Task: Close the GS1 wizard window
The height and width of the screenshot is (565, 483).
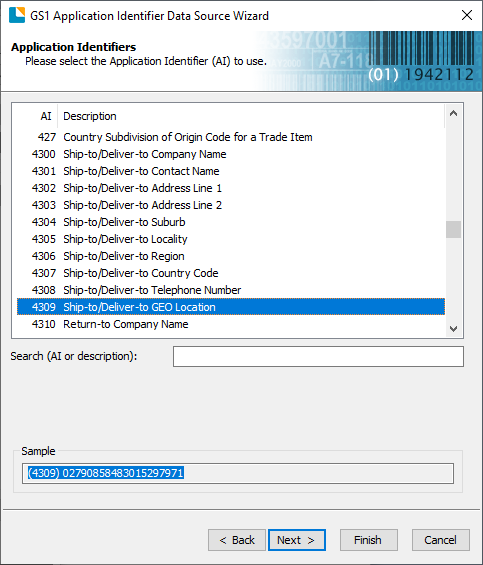Action: [x=467, y=15]
